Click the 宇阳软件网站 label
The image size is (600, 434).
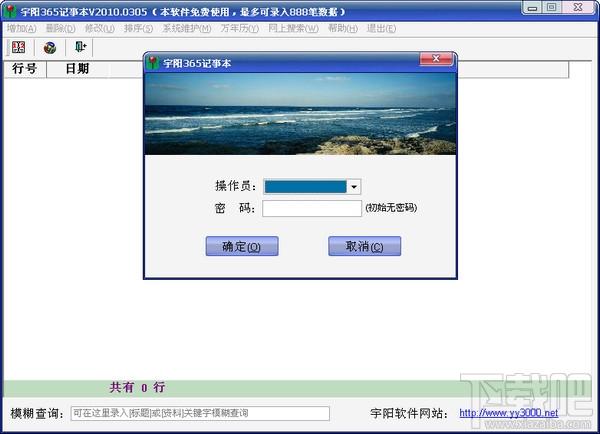tap(409, 413)
